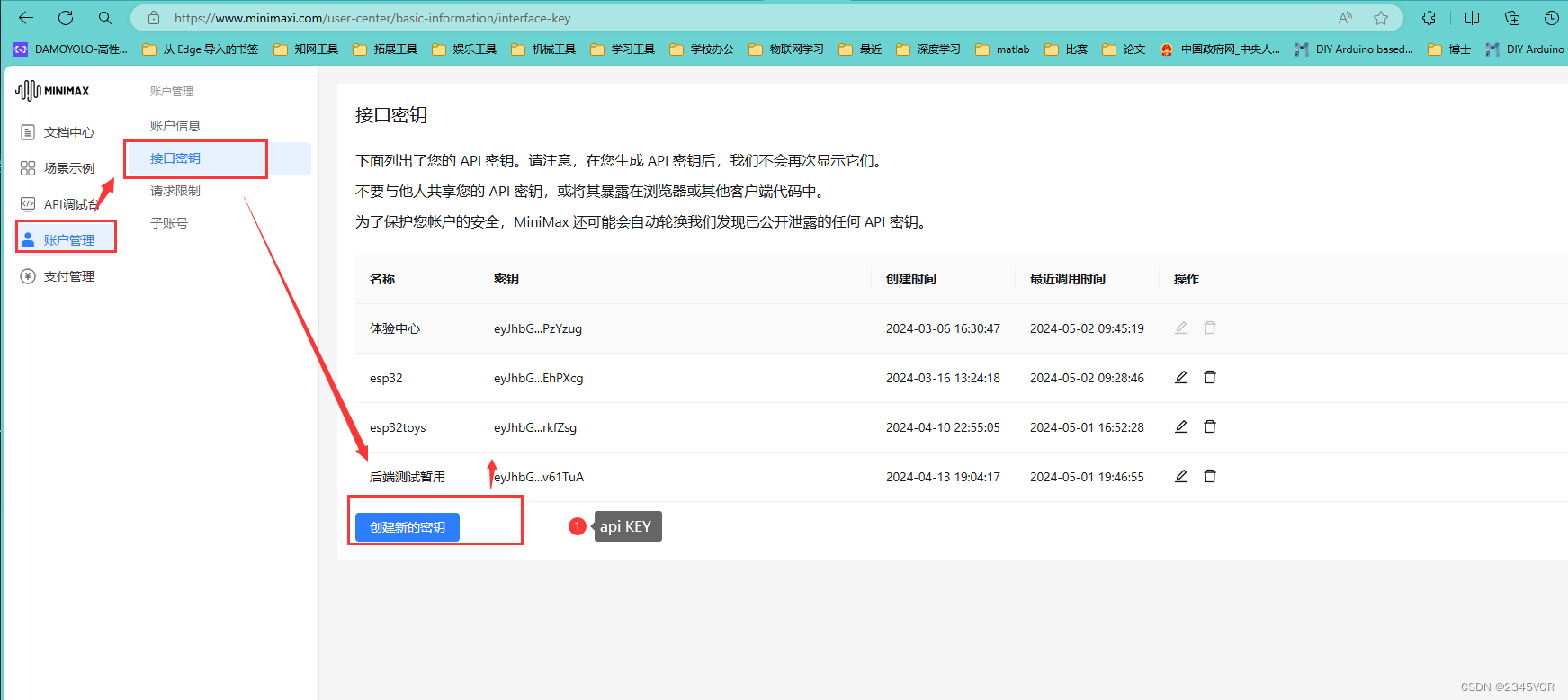The height and width of the screenshot is (700, 1568).
Task: Open the collections icon in toolbar
Action: point(1512,18)
